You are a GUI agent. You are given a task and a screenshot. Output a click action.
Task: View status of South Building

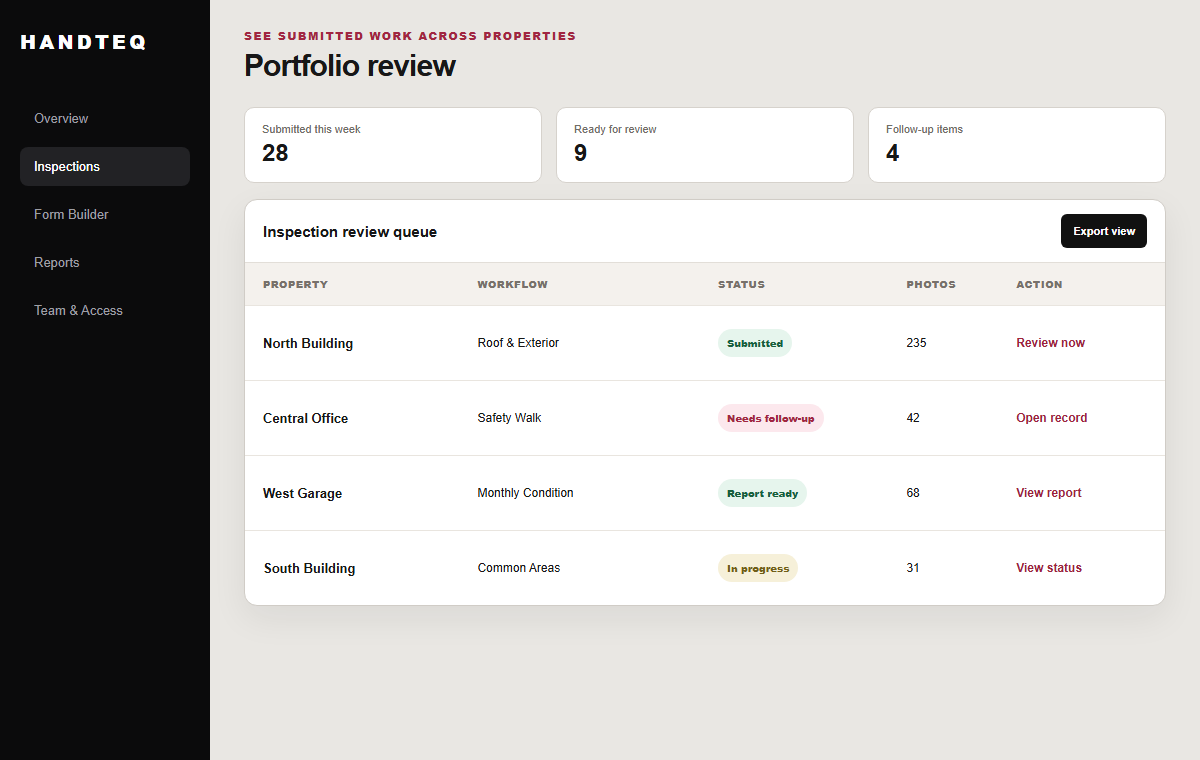pyautogui.click(x=1049, y=568)
